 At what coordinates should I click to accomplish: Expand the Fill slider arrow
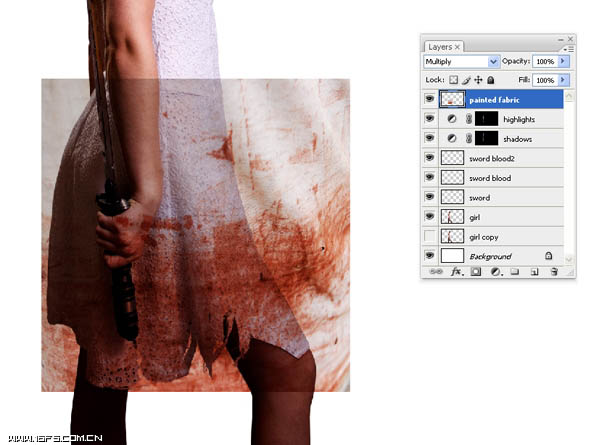(563, 80)
